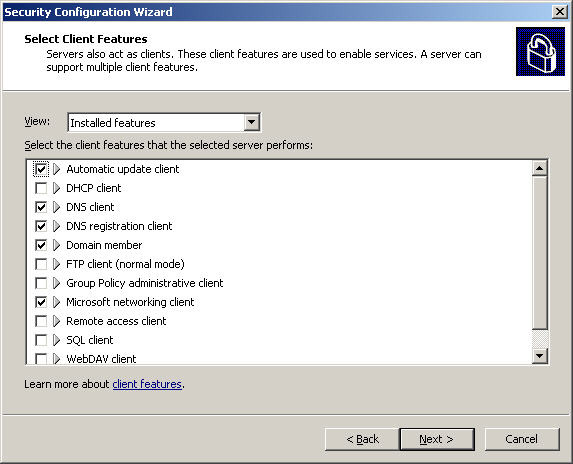Select the Automatic update client label

click(123, 169)
